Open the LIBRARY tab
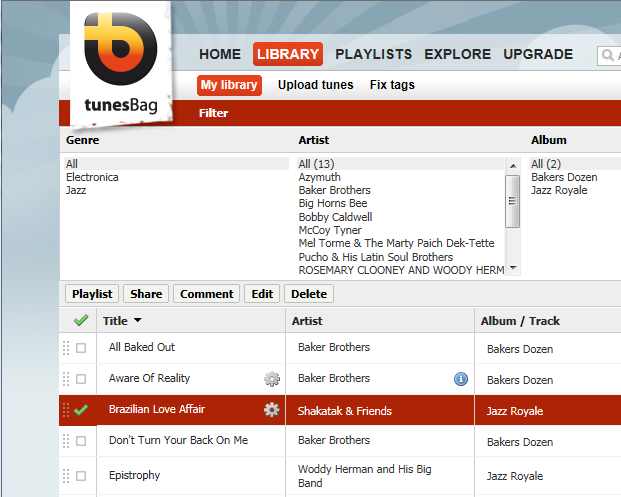Screen dimensions: 621x497 point(288,54)
